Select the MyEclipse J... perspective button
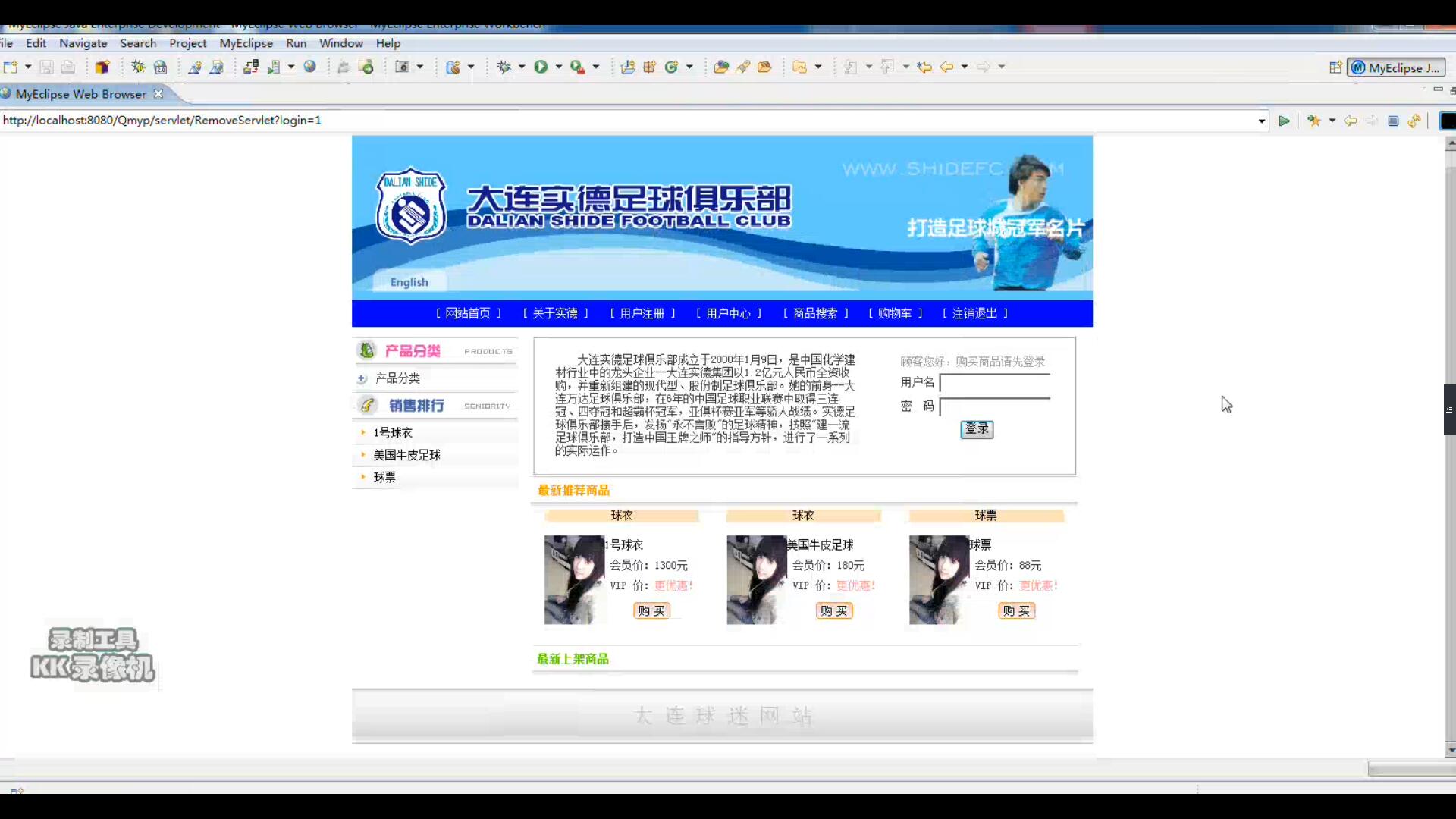 pyautogui.click(x=1396, y=67)
